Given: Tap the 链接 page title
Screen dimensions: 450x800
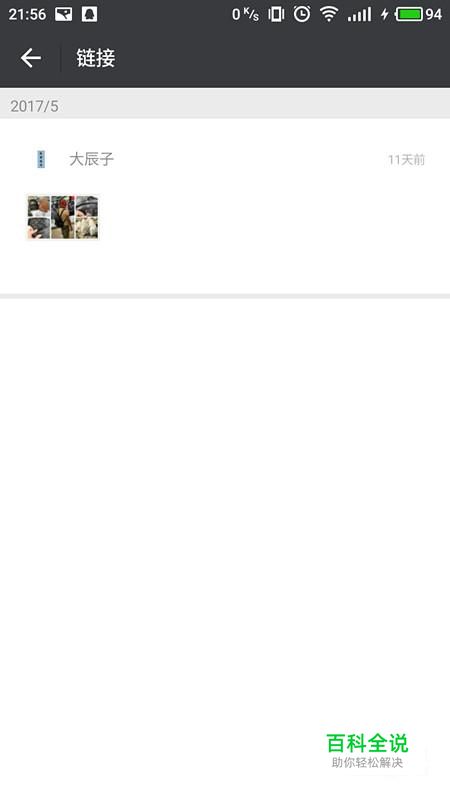Looking at the screenshot, I should tap(96, 58).
